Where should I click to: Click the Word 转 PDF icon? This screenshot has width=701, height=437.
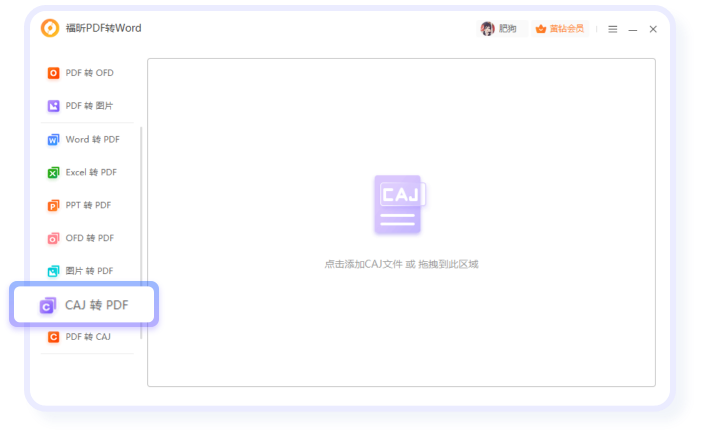tap(53, 140)
